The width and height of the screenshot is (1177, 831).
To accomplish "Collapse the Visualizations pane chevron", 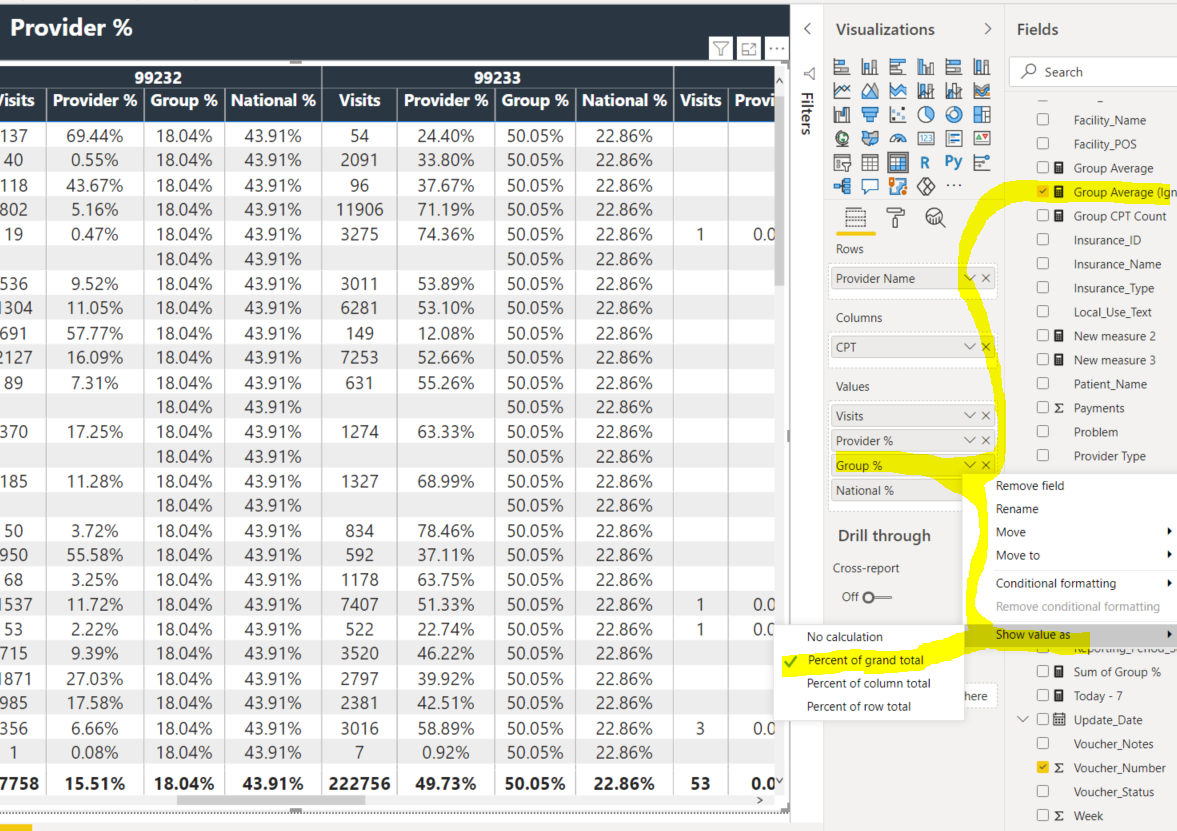I will pos(987,29).
